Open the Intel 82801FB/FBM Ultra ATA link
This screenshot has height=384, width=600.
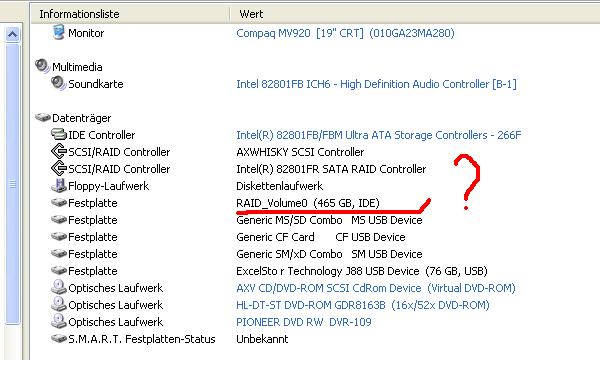[378, 135]
